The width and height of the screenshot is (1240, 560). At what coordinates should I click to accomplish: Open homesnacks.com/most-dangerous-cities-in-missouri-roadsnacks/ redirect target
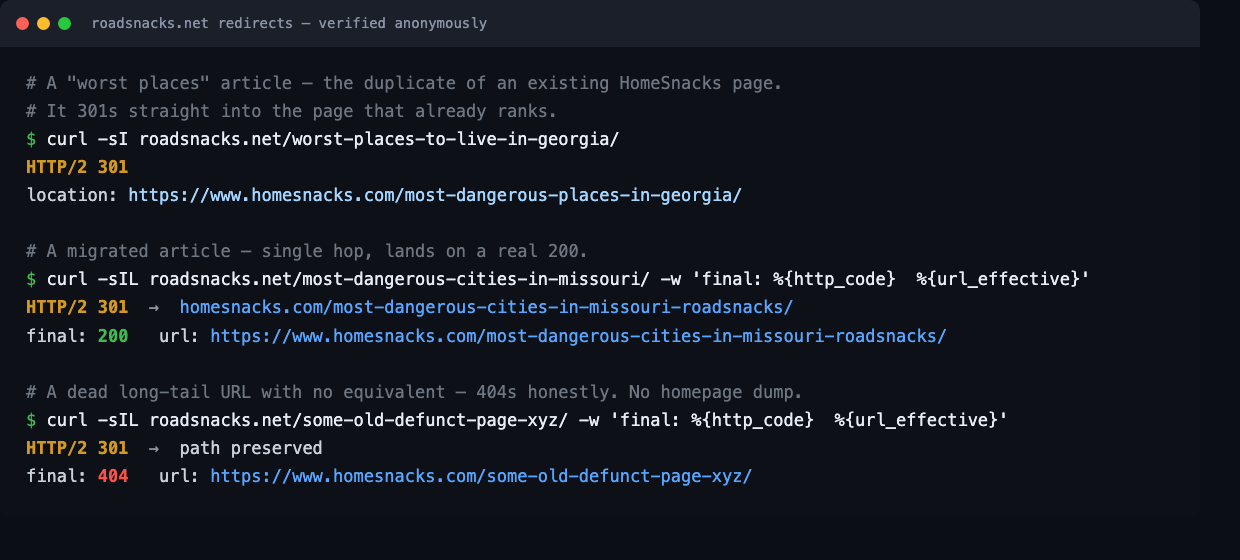[486, 307]
